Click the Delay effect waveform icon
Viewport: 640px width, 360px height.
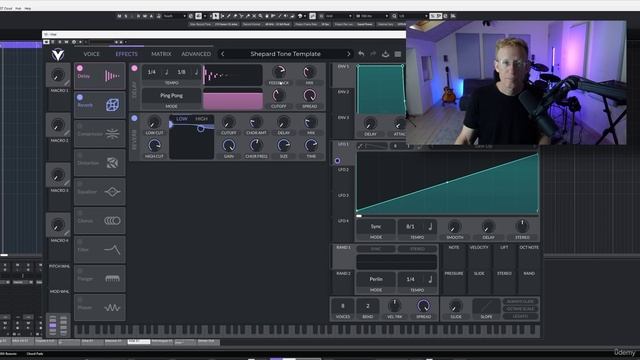pyautogui.click(x=112, y=76)
